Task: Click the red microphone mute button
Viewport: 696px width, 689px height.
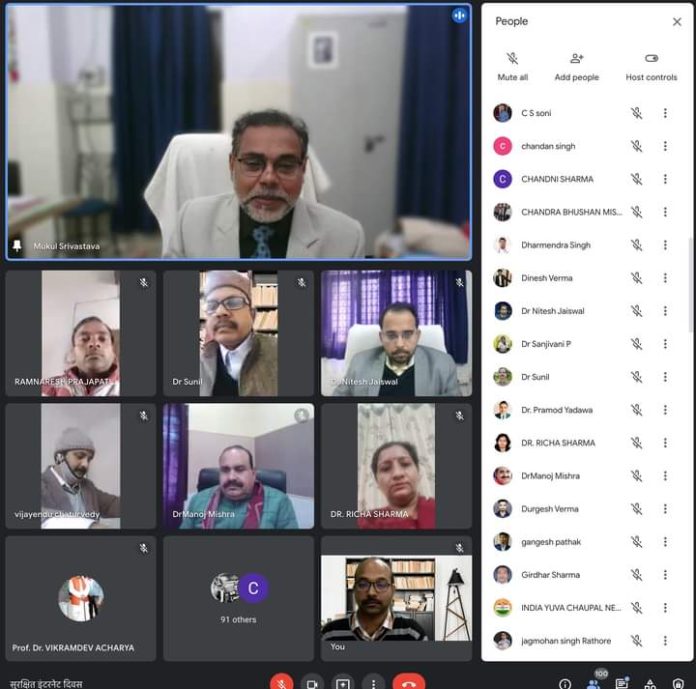Action: 282,683
